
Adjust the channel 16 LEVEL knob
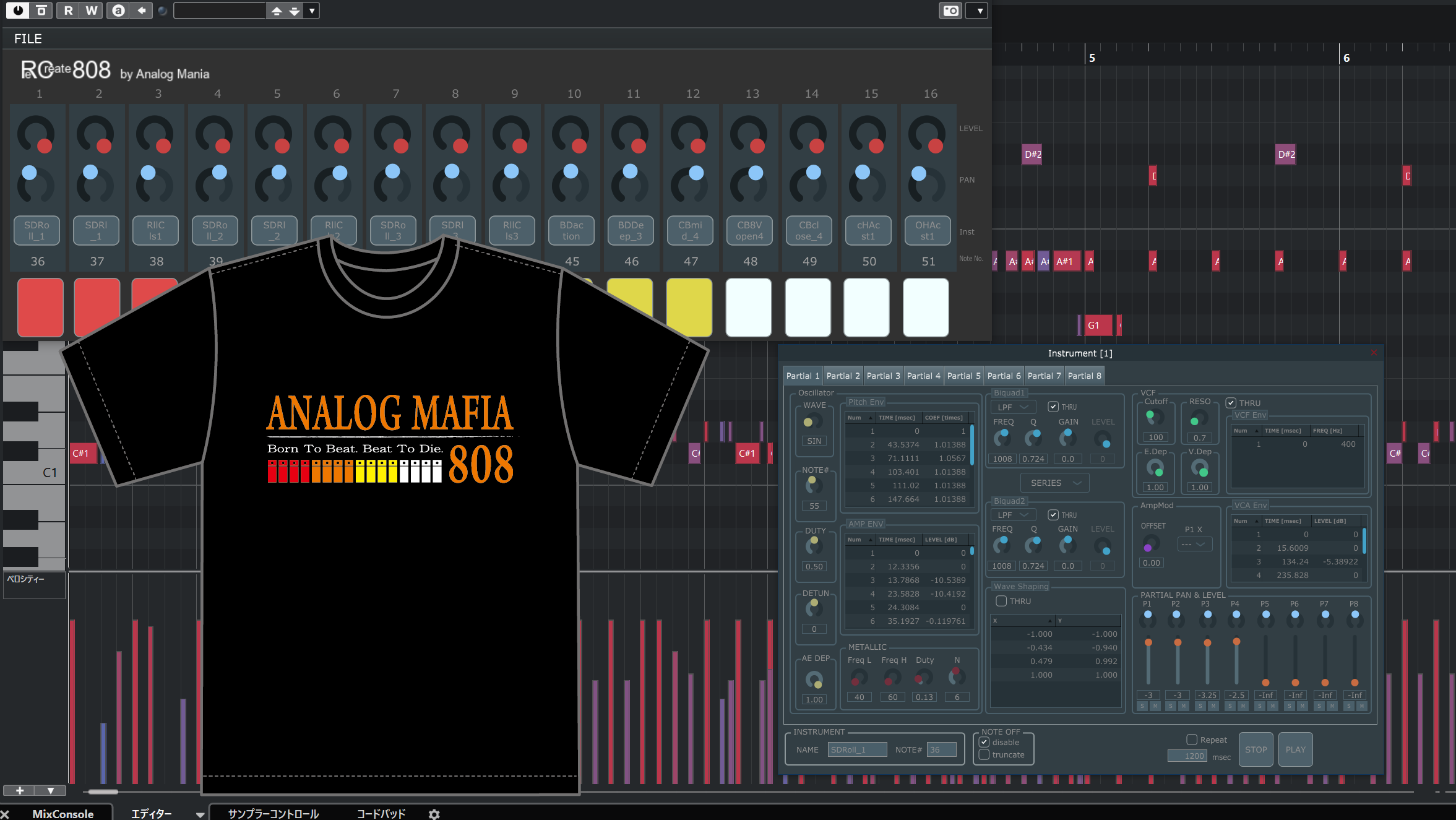click(x=928, y=135)
